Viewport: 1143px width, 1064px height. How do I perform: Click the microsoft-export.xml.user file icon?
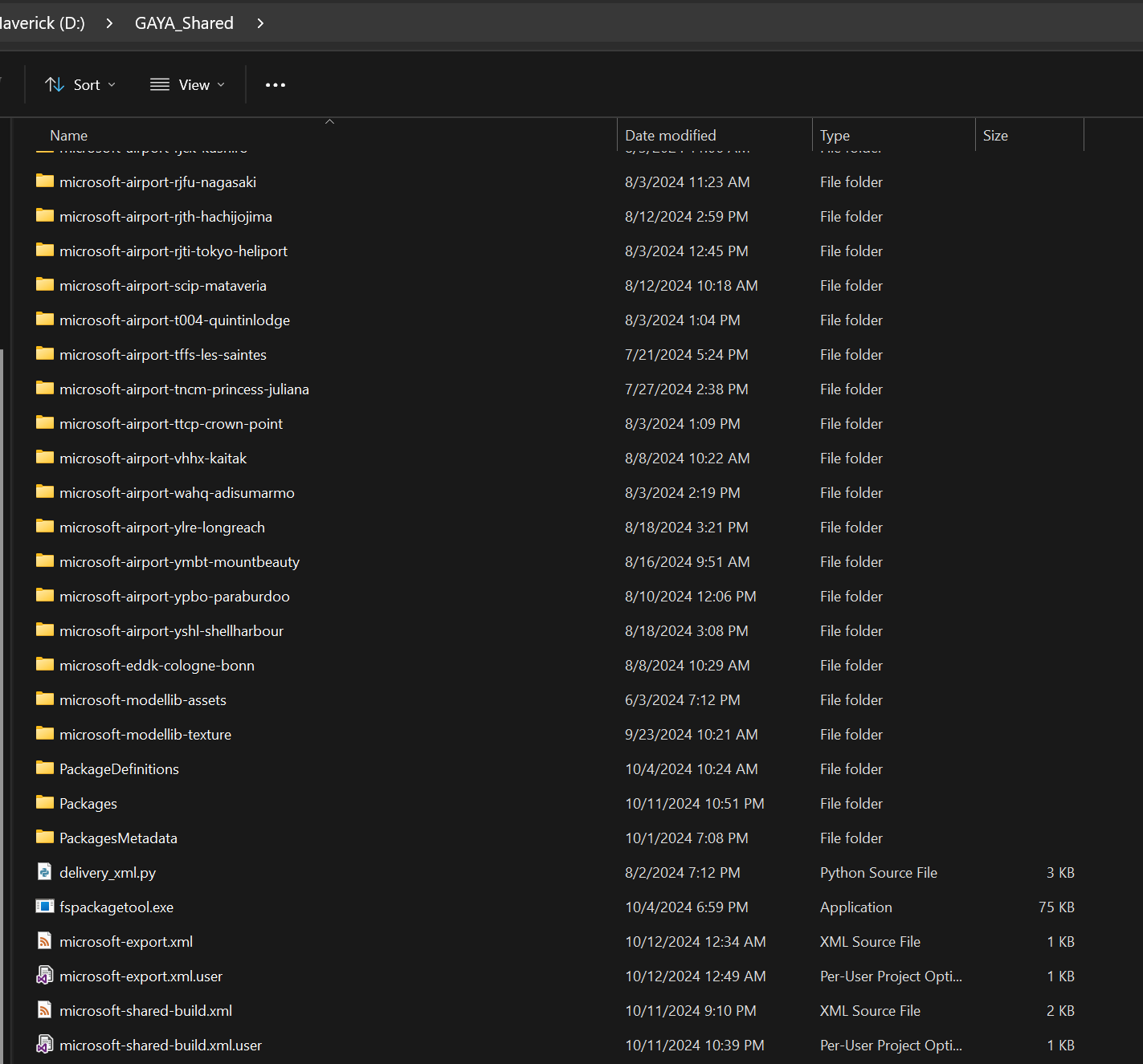(45, 976)
